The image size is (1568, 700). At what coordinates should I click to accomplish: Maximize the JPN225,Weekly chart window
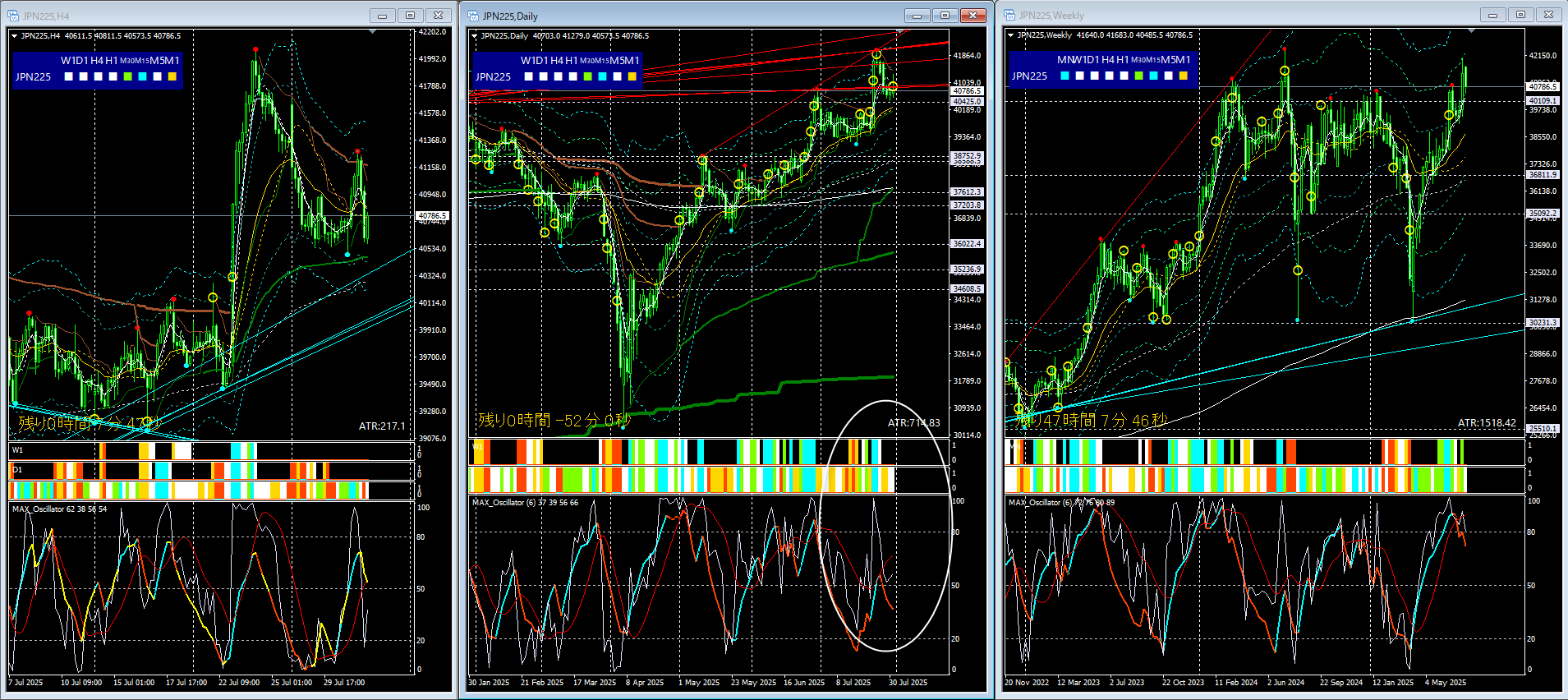pos(1520,15)
